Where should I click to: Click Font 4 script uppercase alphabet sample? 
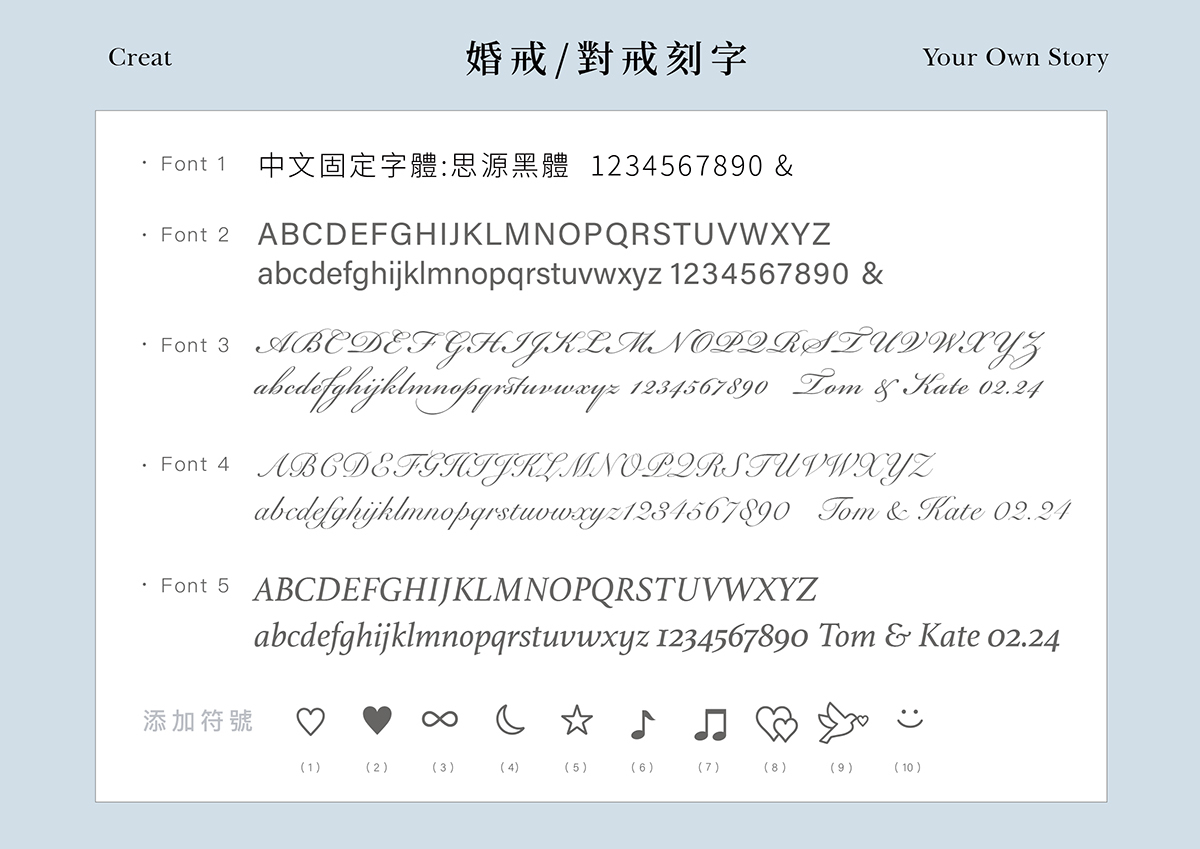[596, 466]
